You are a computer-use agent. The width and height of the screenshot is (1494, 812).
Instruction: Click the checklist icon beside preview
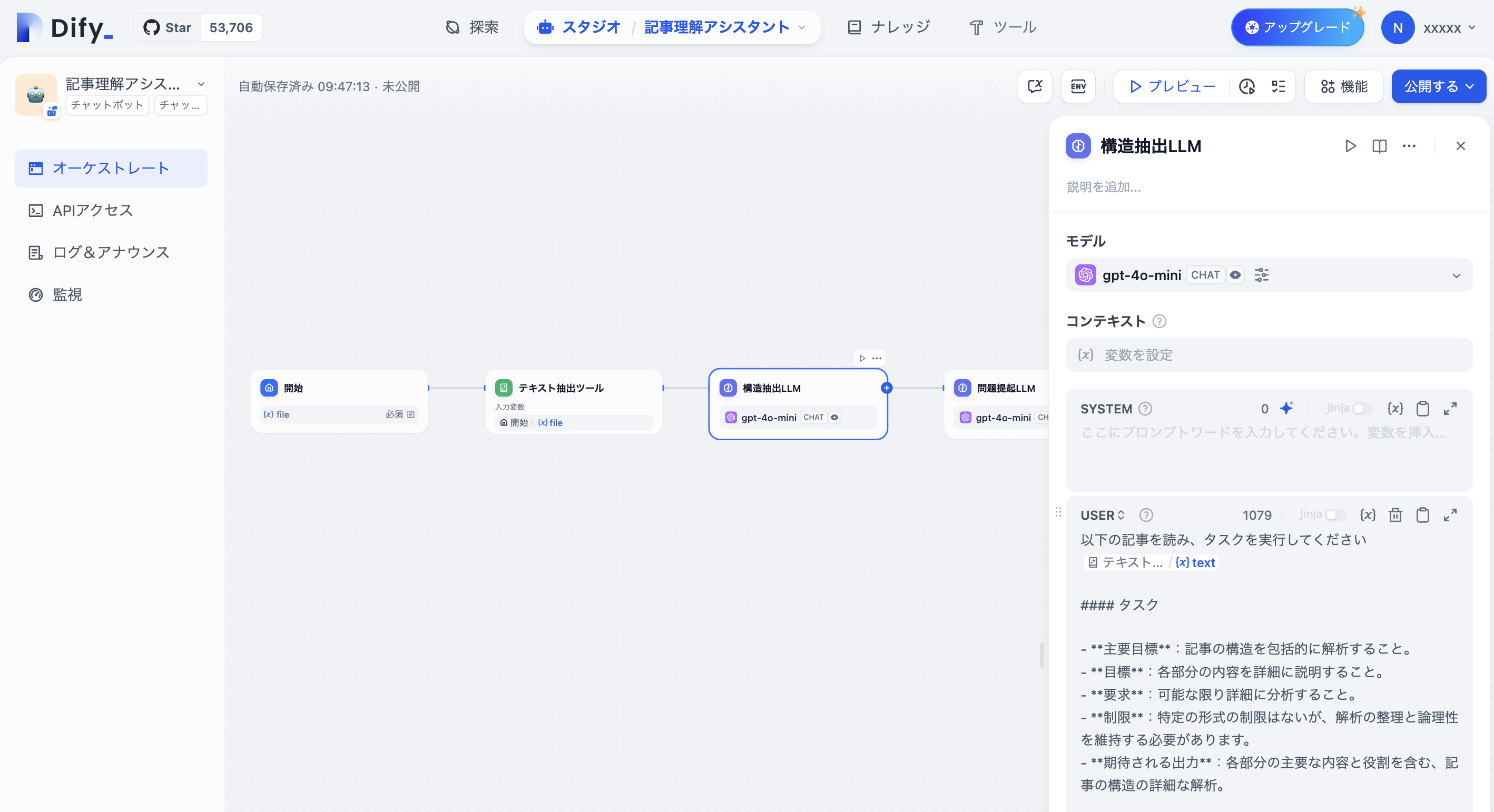click(x=1278, y=86)
